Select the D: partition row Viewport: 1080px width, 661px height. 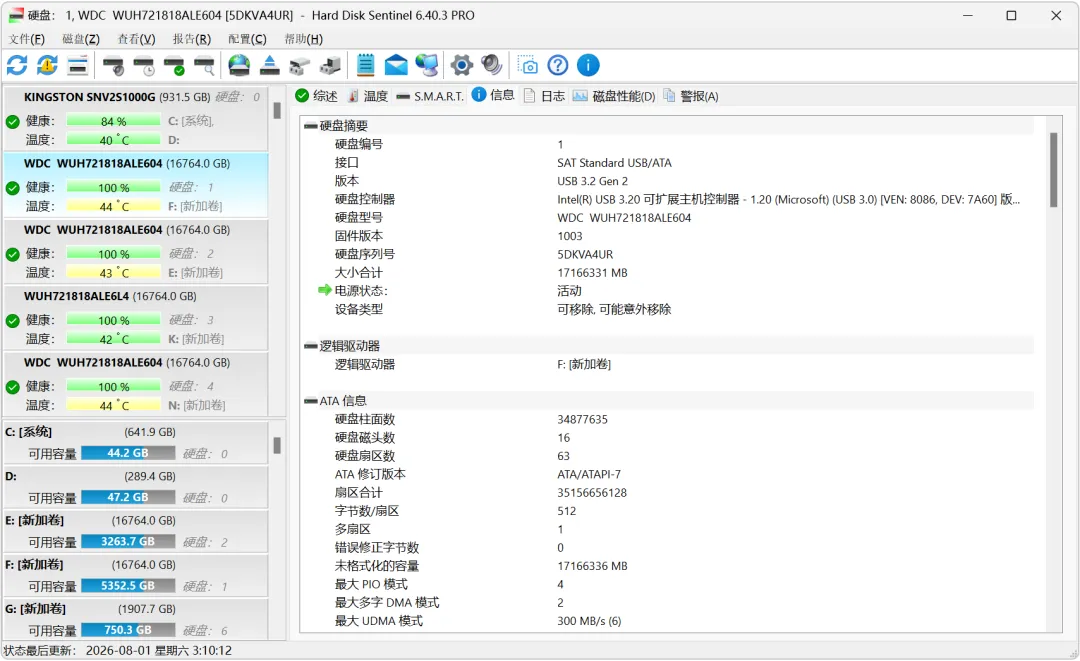tap(136, 486)
